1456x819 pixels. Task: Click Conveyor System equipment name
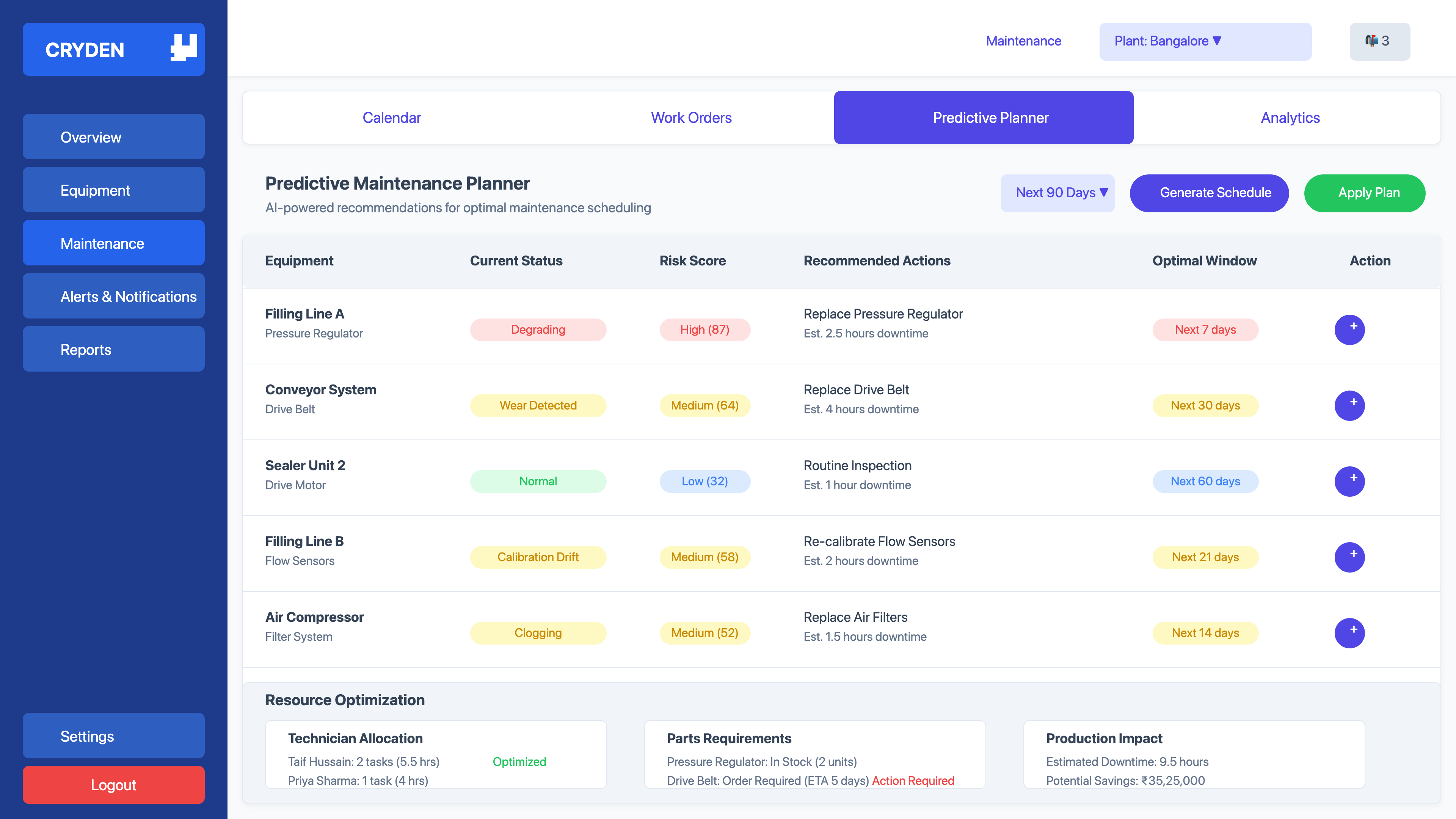(320, 389)
